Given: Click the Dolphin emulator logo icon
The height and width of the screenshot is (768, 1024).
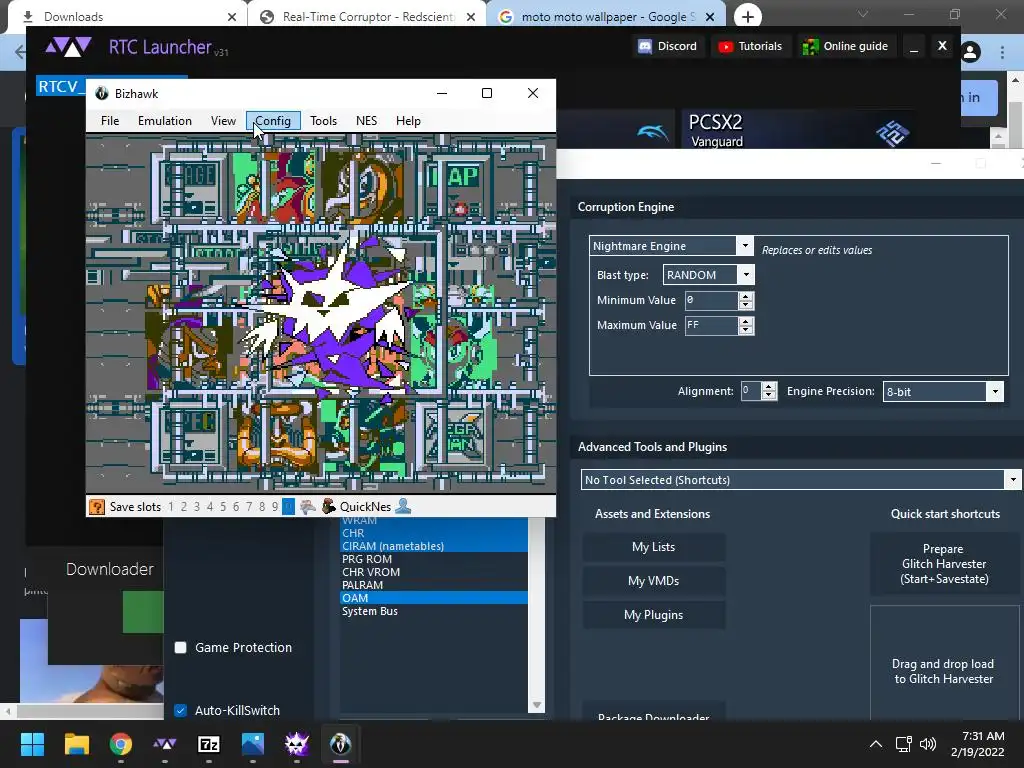Looking at the screenshot, I should [x=652, y=132].
